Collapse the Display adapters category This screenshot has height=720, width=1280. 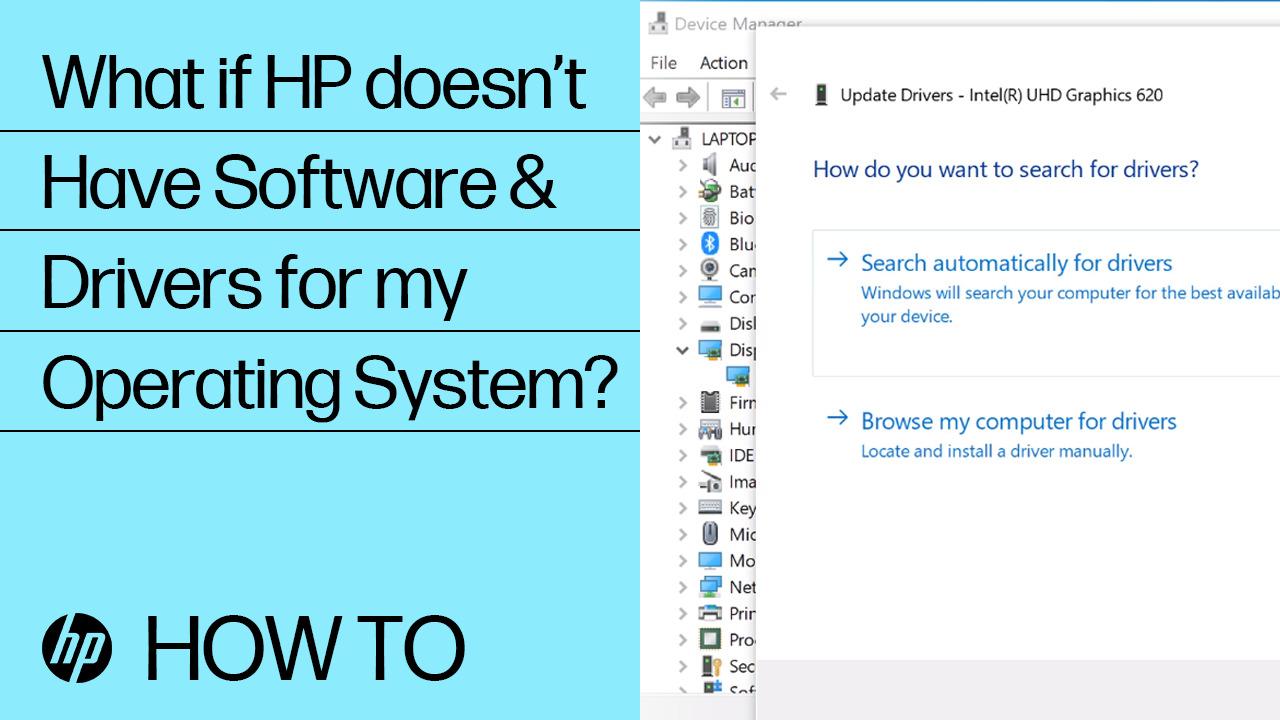pos(683,350)
